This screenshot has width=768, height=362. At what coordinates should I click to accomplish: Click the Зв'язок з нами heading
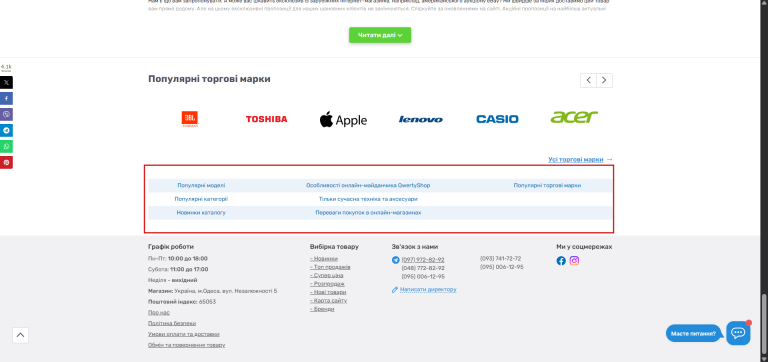pyautogui.click(x=415, y=247)
